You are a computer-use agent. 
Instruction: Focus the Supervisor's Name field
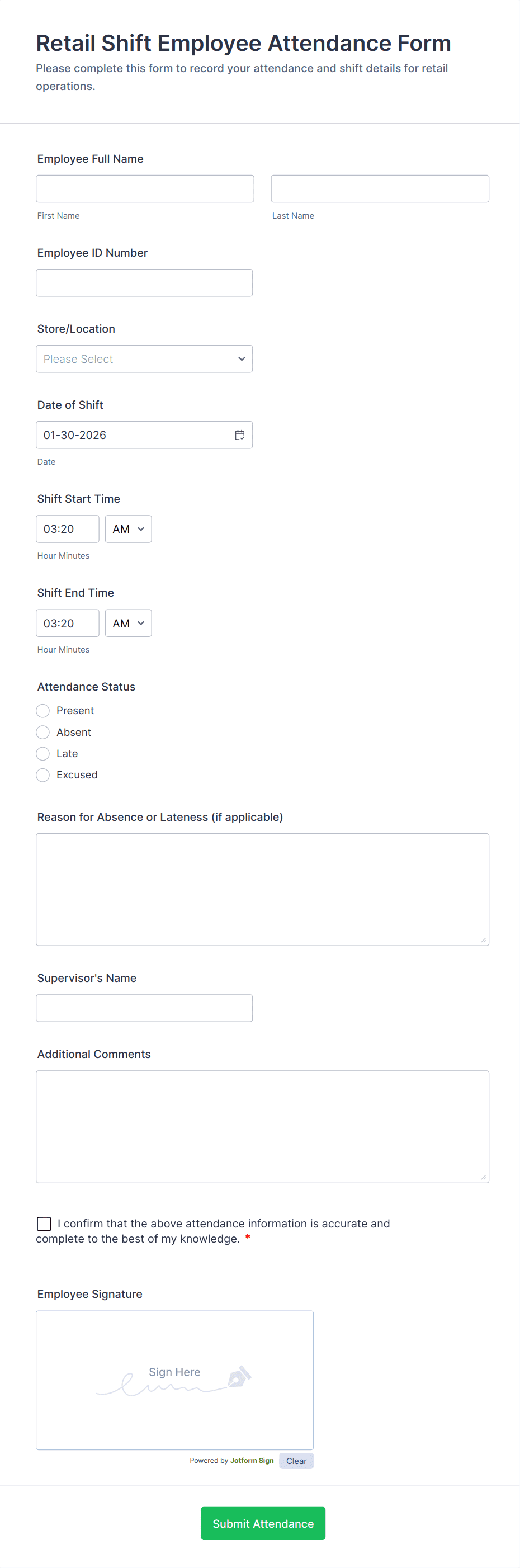[144, 1008]
